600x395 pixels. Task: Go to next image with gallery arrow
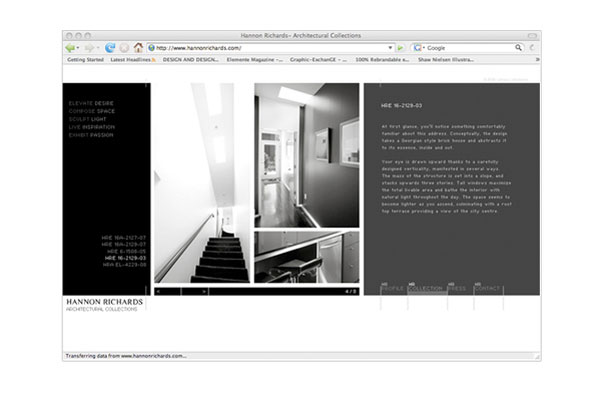pos(204,291)
